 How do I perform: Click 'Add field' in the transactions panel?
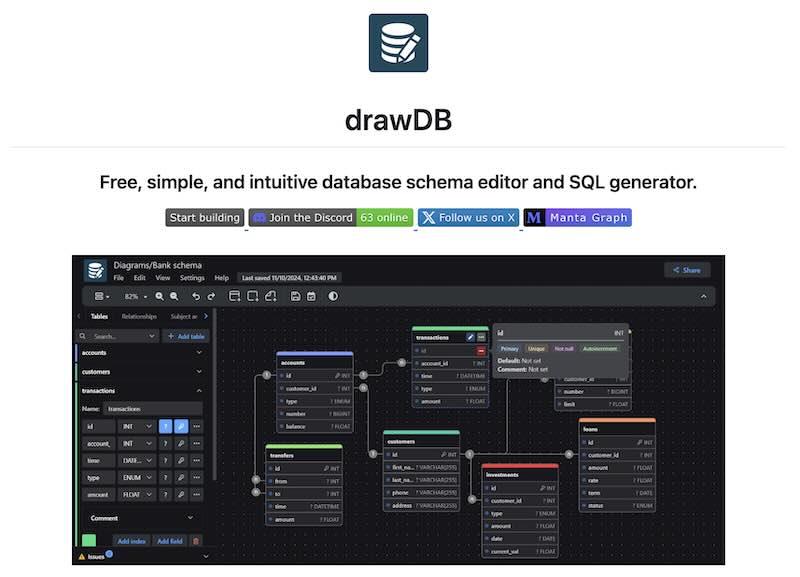pyautogui.click(x=169, y=541)
